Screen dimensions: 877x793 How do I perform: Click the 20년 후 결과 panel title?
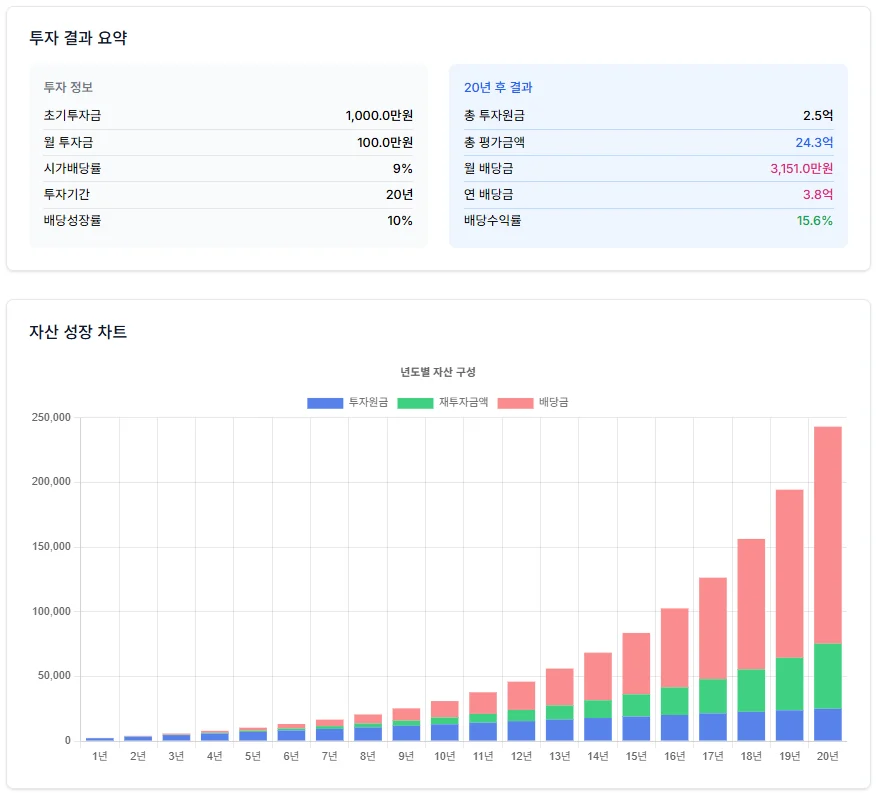498,88
